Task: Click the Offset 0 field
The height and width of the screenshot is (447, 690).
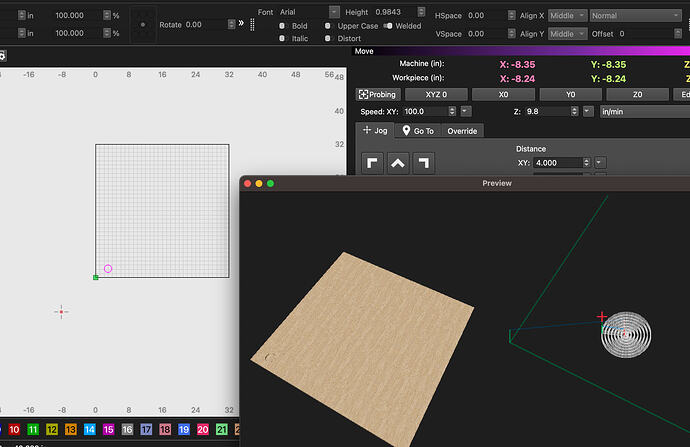Action: coord(645,34)
